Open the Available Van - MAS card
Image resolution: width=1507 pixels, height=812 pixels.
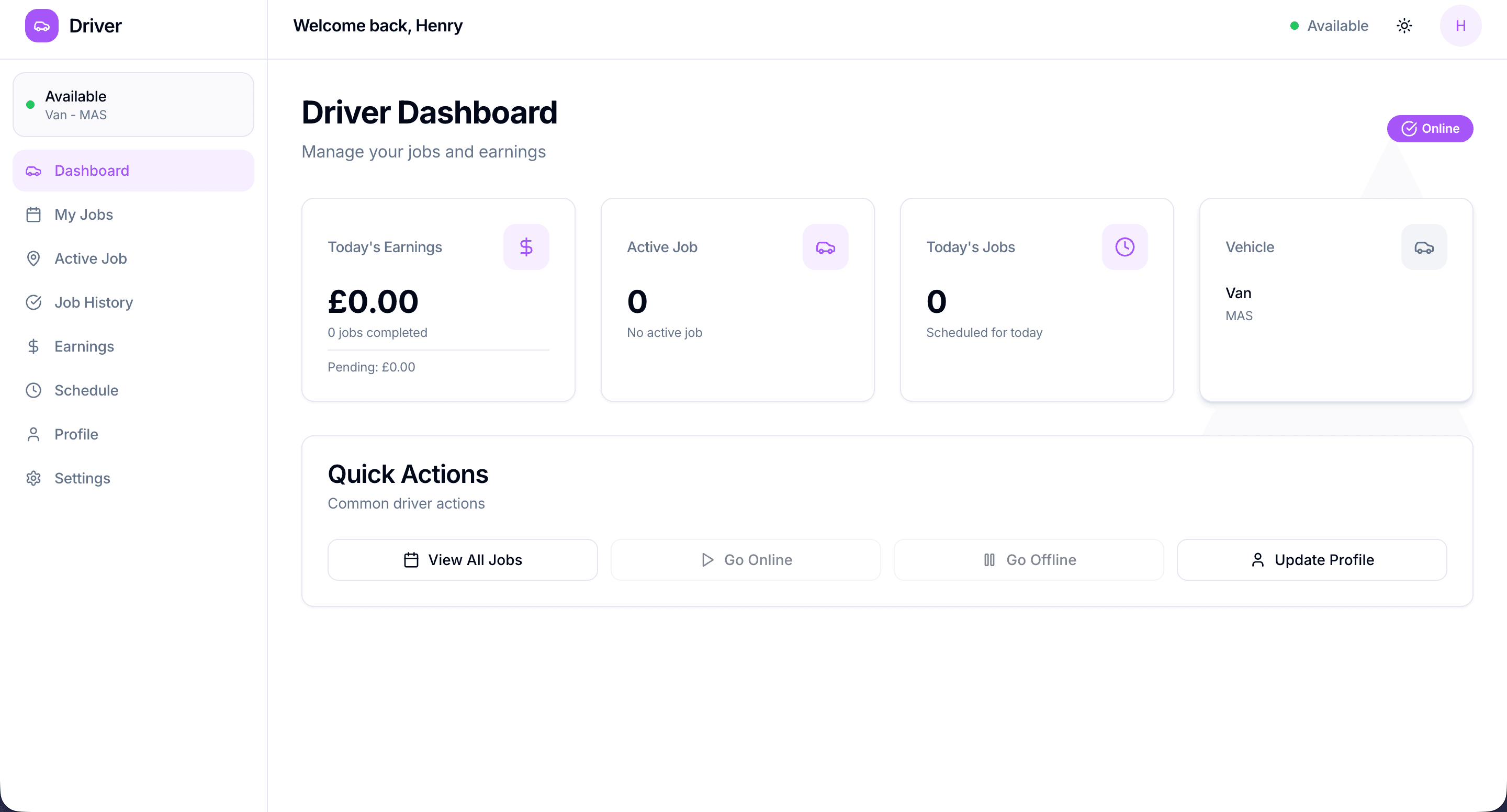tap(133, 105)
